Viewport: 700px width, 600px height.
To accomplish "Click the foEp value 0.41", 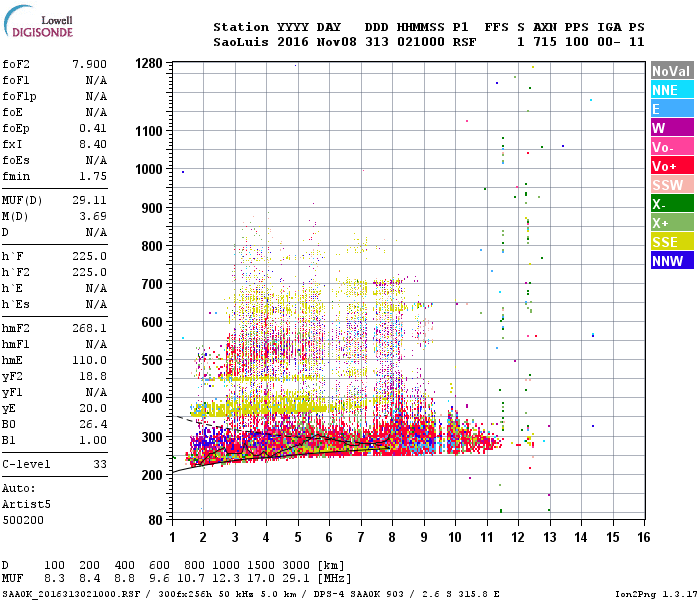I will point(93,129).
